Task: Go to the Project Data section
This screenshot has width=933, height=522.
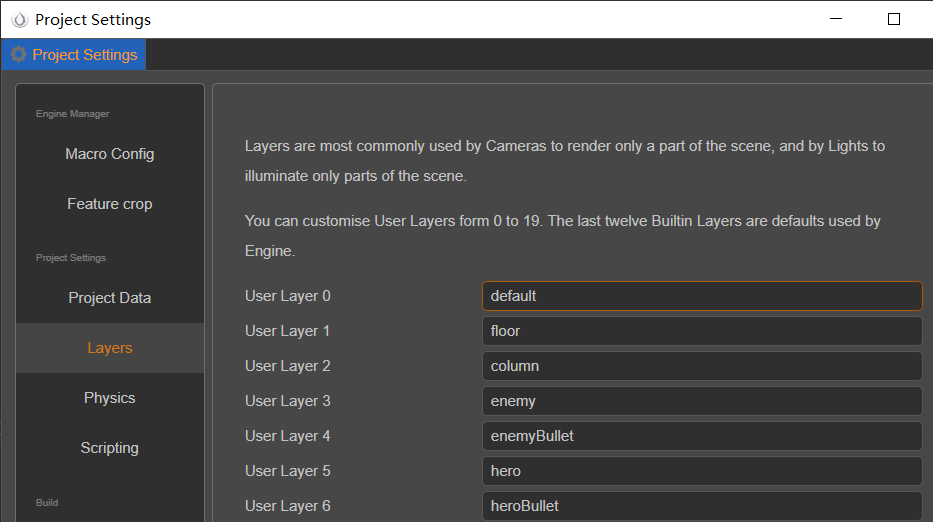Action: point(110,298)
